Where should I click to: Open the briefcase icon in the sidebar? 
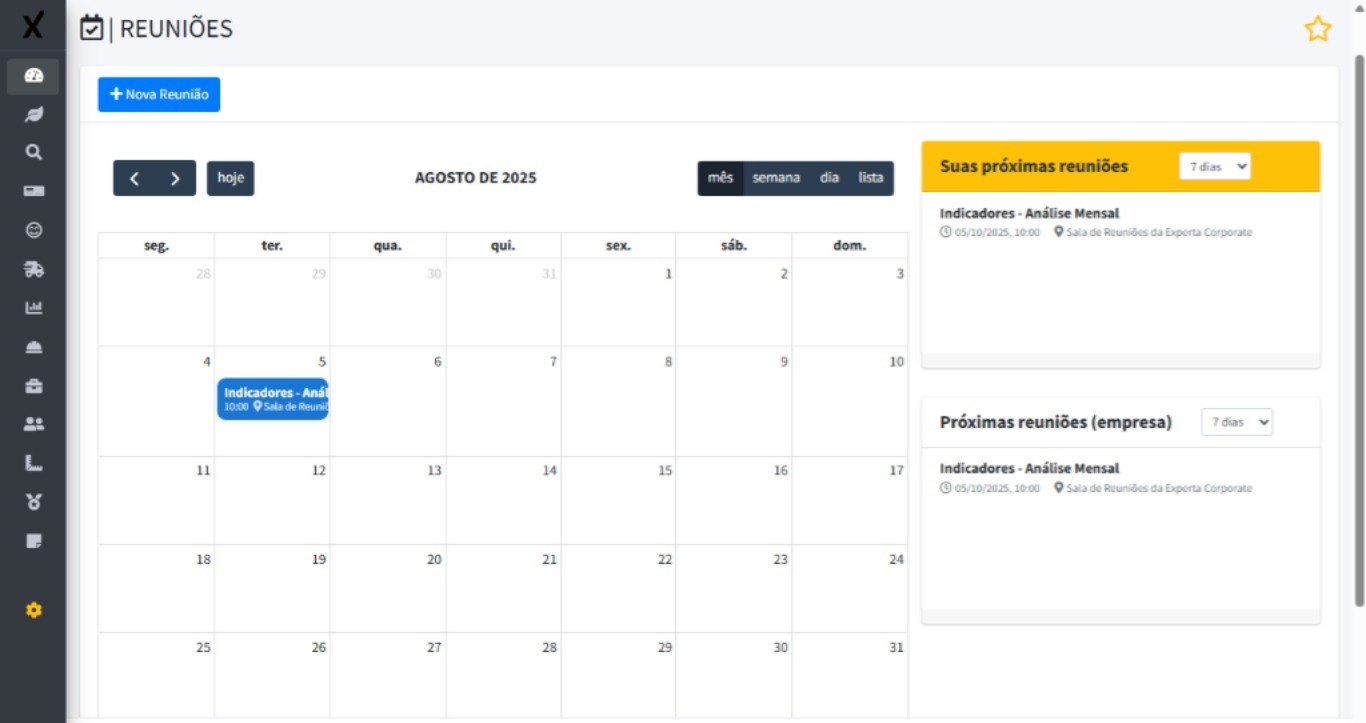pyautogui.click(x=34, y=384)
